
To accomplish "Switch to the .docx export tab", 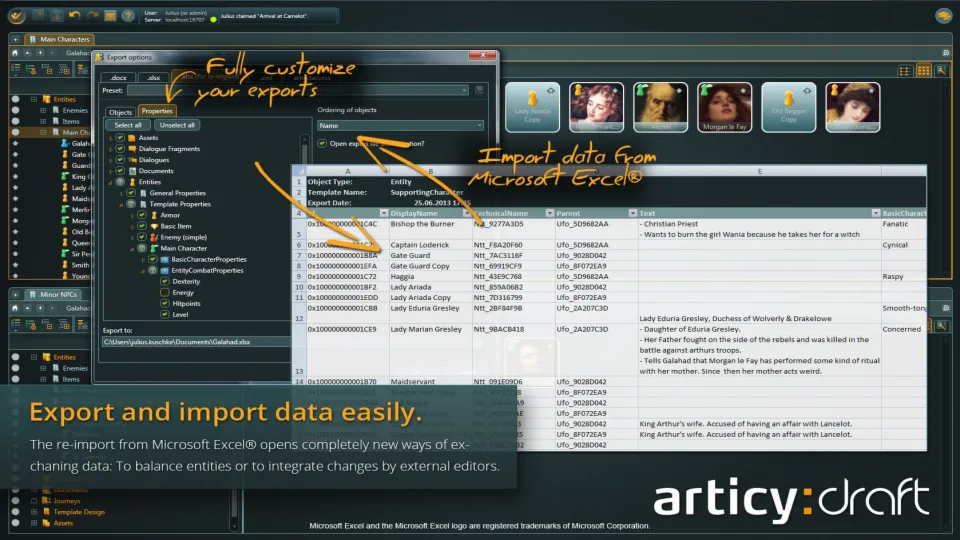I will tap(119, 77).
